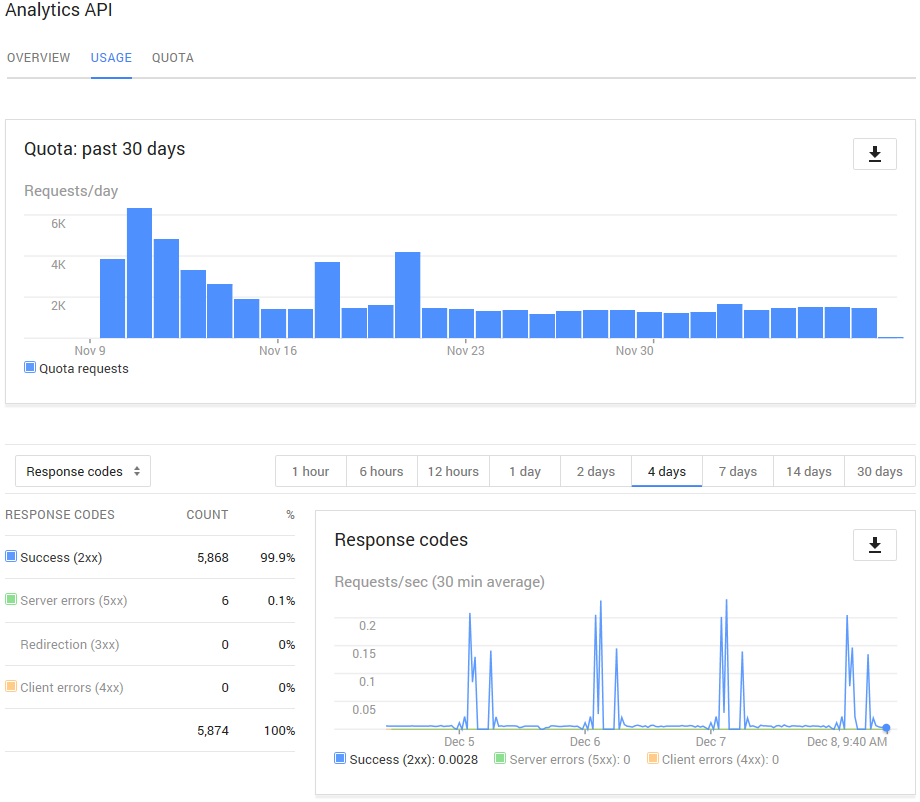
Task: Click the Success (2xx) blue swatch in table
Action: [11, 556]
